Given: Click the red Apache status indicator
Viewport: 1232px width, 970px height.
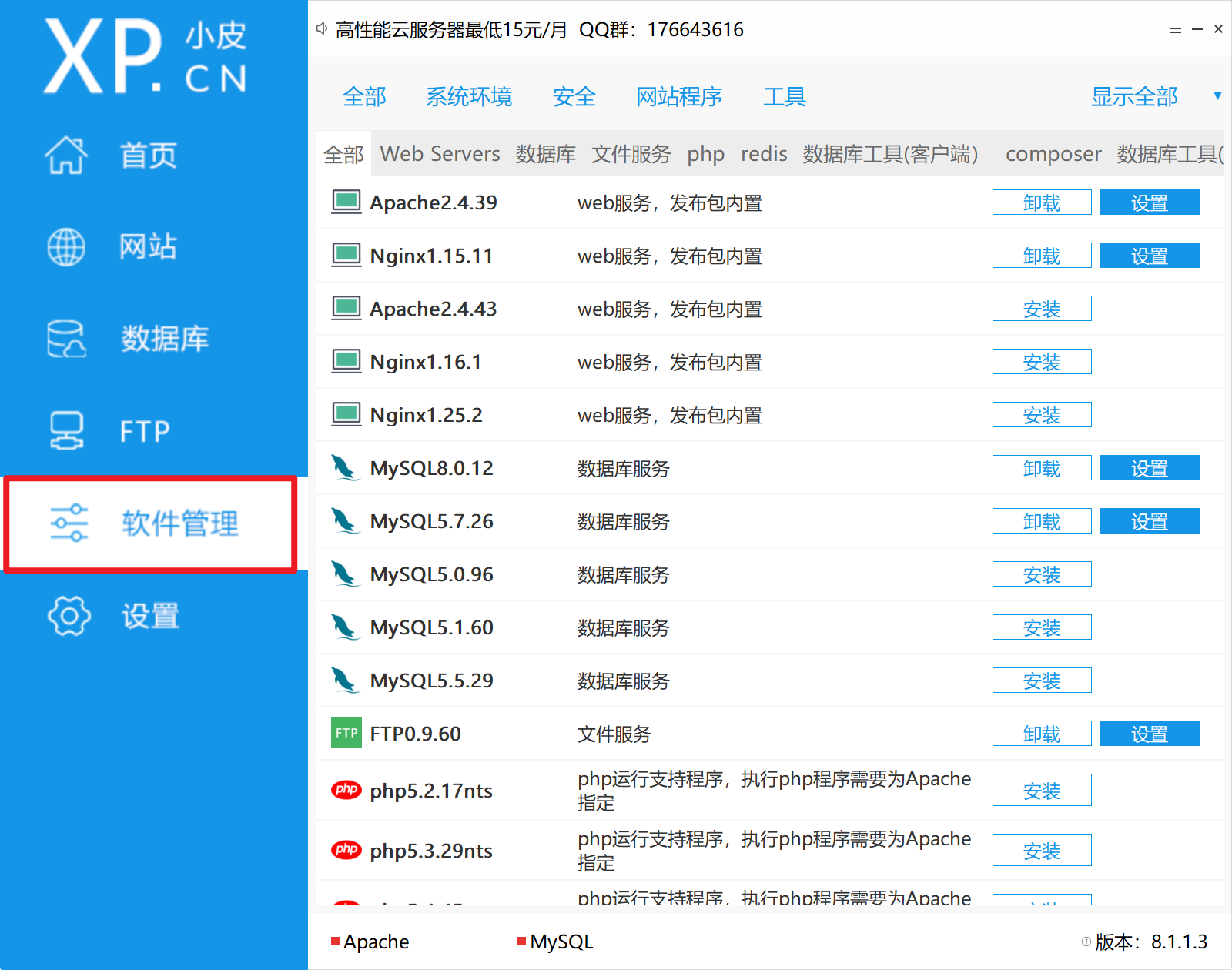Looking at the screenshot, I should (x=336, y=942).
